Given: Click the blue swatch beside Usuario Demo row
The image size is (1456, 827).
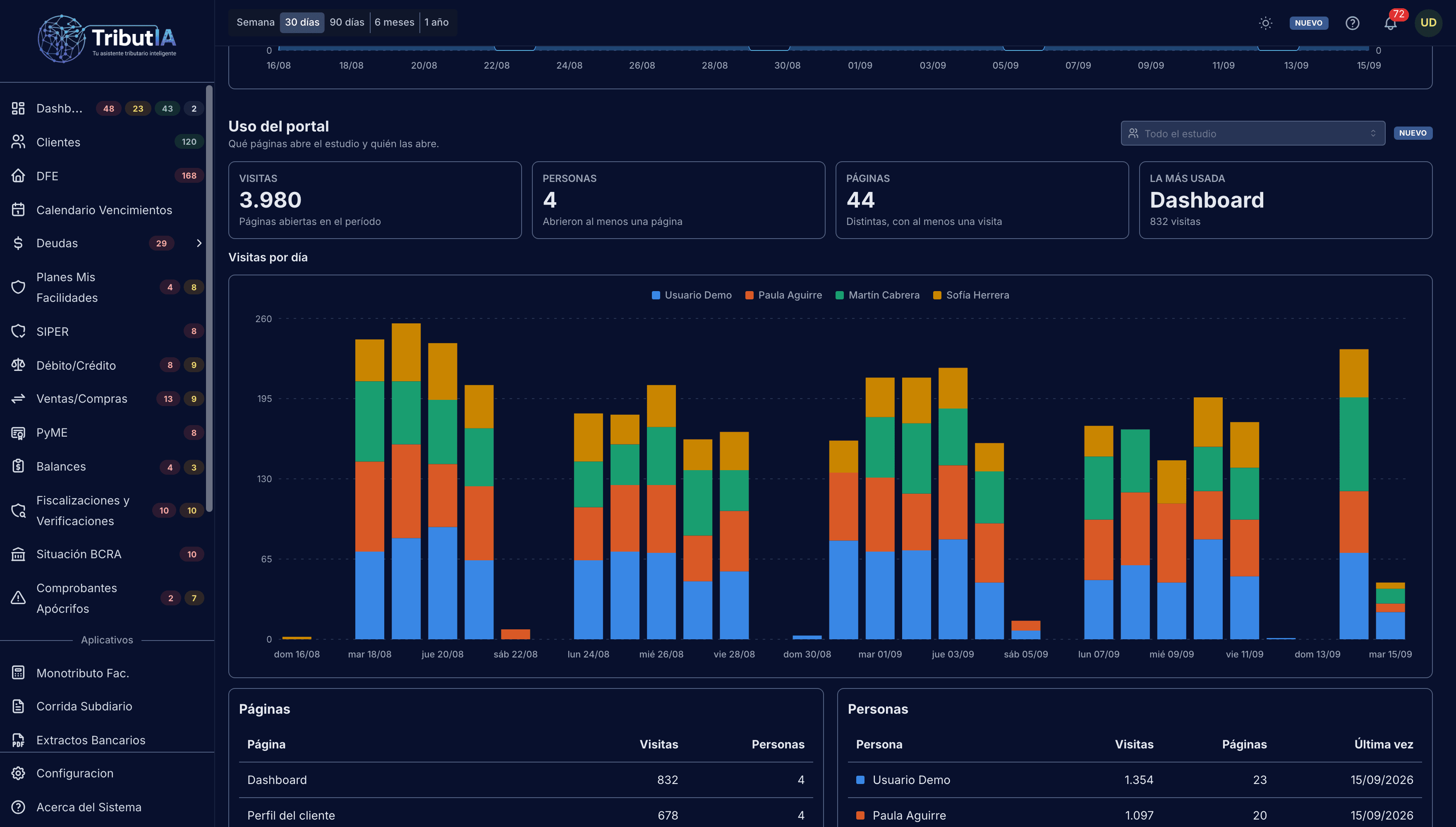Looking at the screenshot, I should (860, 780).
